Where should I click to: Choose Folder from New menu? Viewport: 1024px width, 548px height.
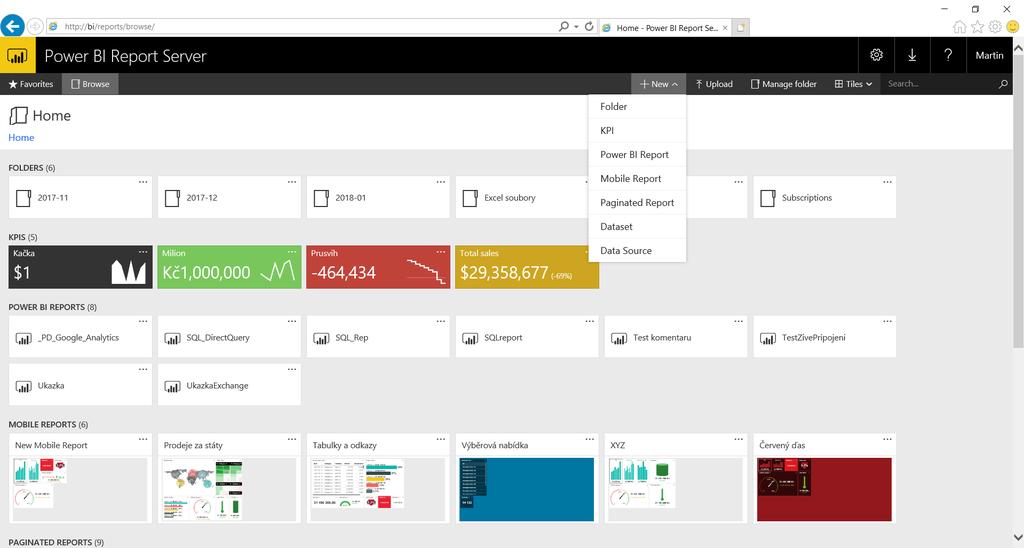[637, 106]
